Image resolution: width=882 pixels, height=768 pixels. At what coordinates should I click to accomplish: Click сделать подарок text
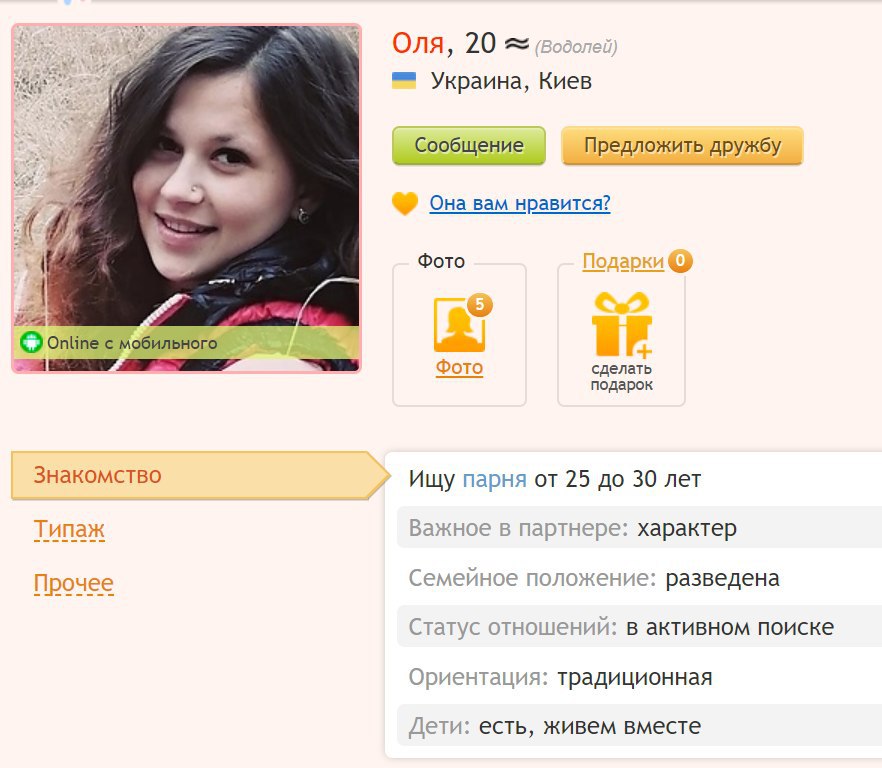(622, 377)
